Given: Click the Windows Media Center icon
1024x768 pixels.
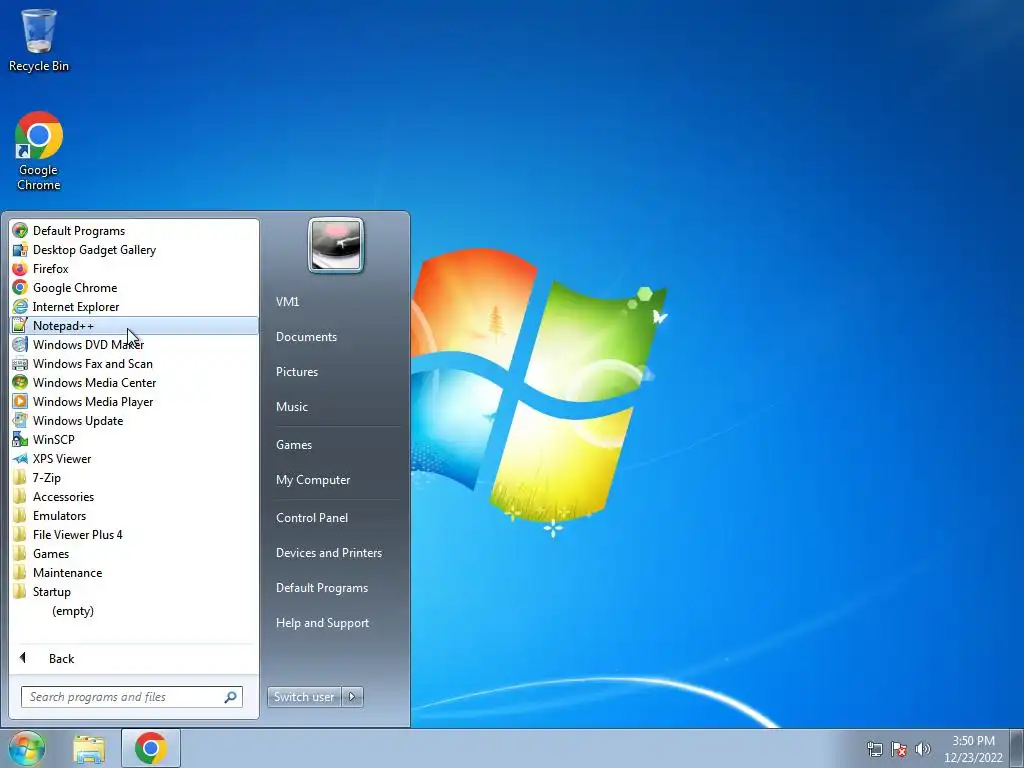Looking at the screenshot, I should (x=20, y=383).
